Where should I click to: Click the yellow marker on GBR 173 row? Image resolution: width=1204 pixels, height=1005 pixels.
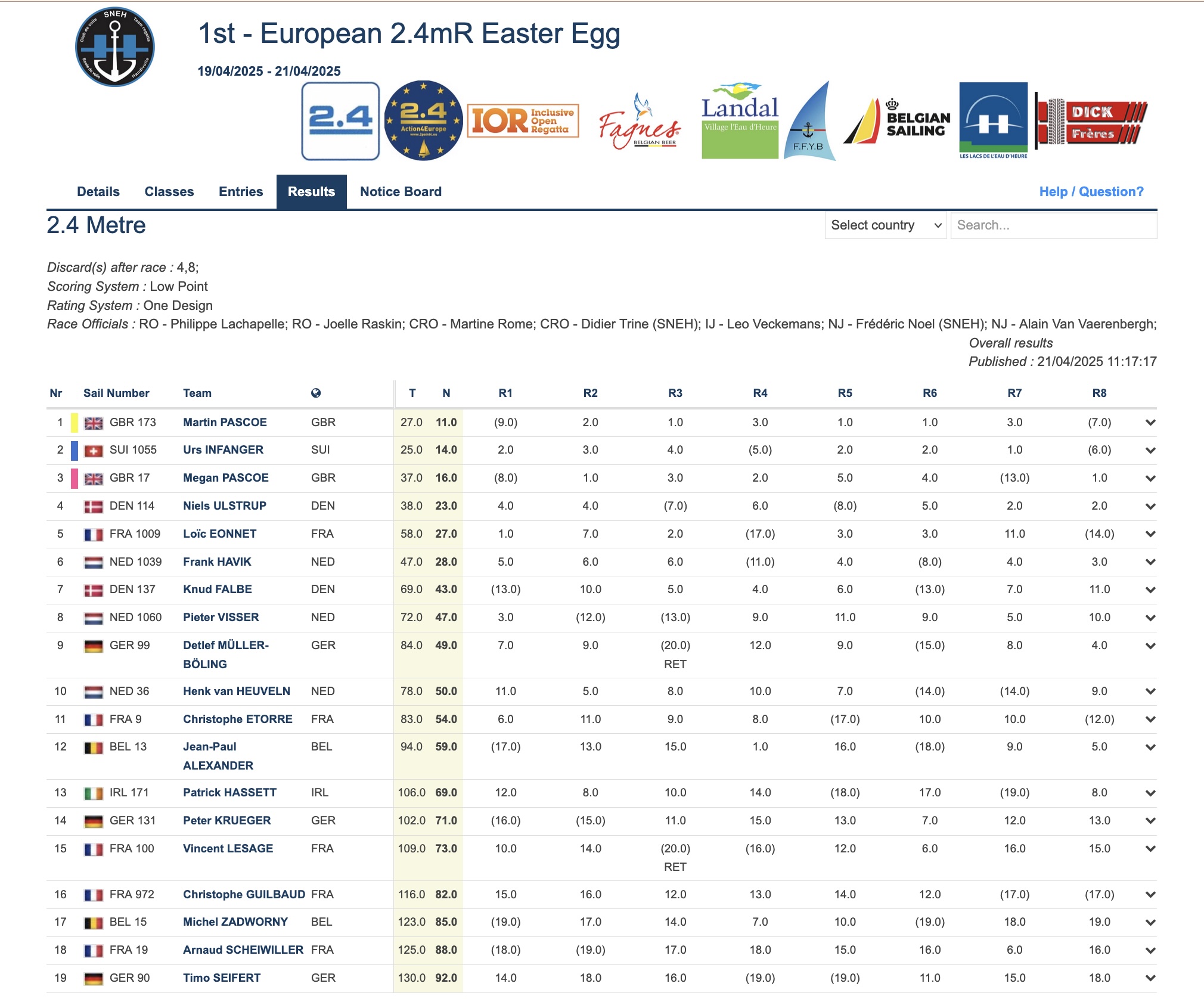click(x=75, y=423)
